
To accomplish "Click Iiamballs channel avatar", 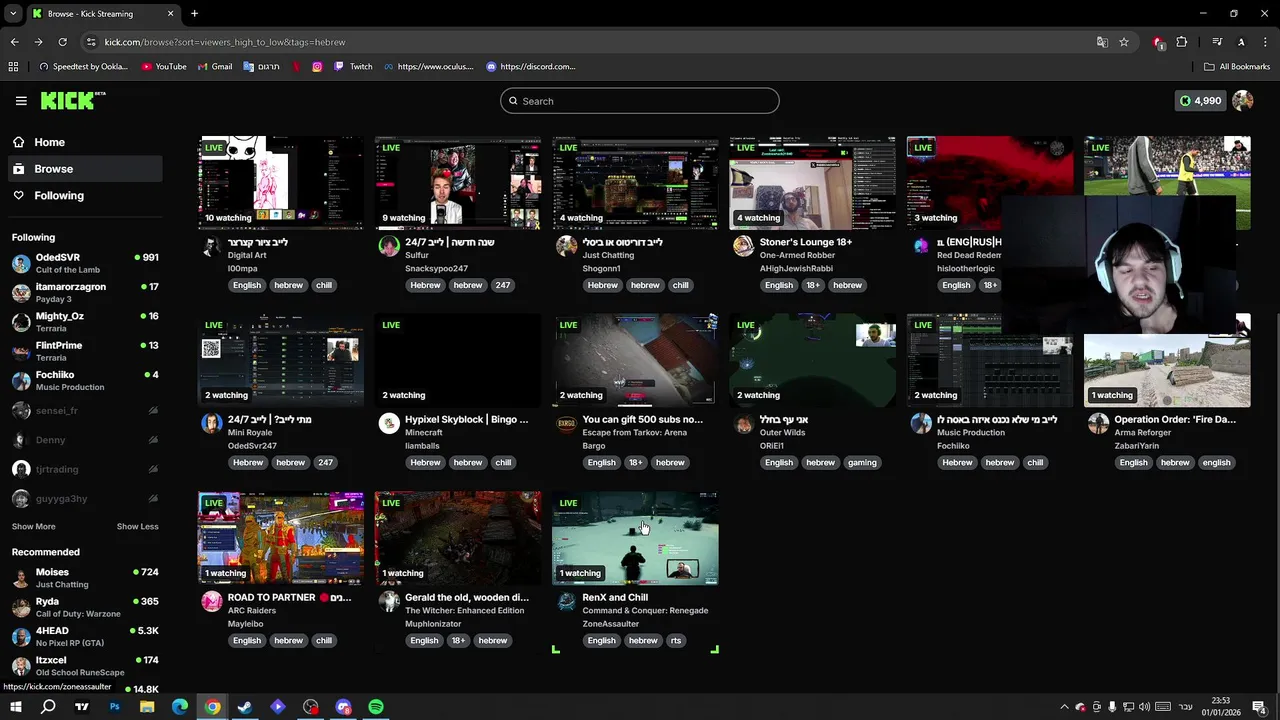I will (389, 424).
